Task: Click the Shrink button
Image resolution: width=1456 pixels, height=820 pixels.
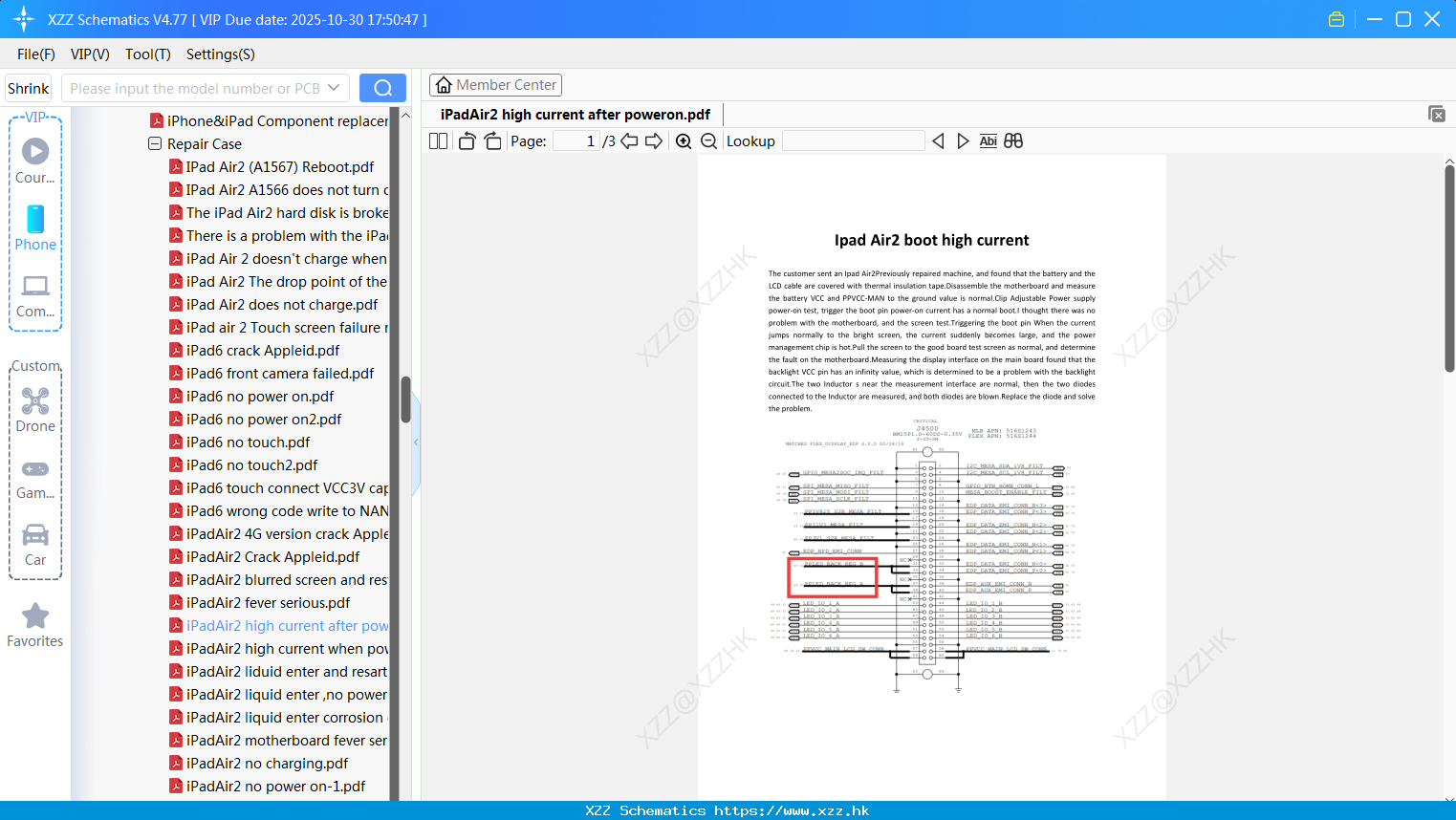Action: (29, 88)
